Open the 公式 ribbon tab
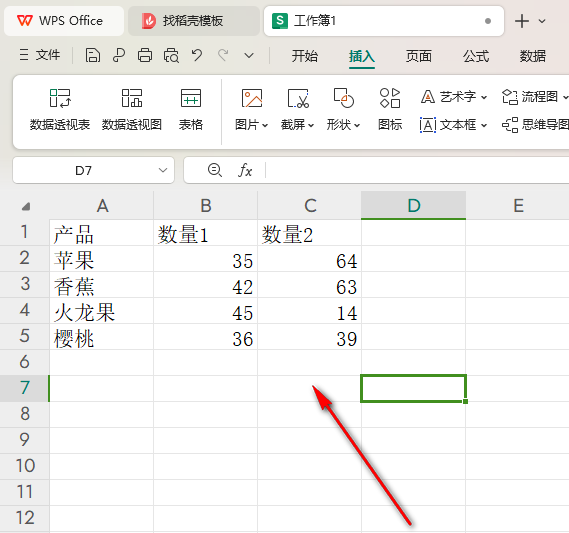Screen dimensions: 569x533 pos(476,56)
